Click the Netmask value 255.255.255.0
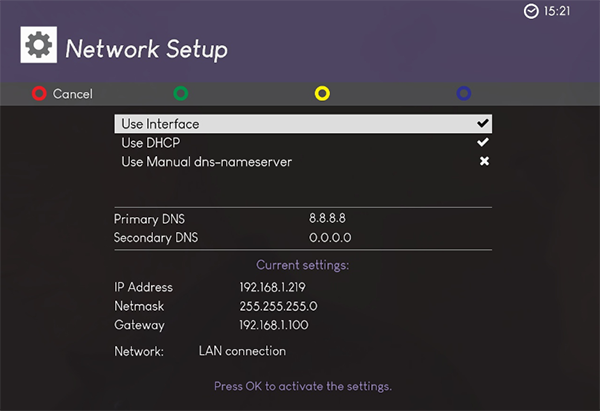 [x=279, y=306]
